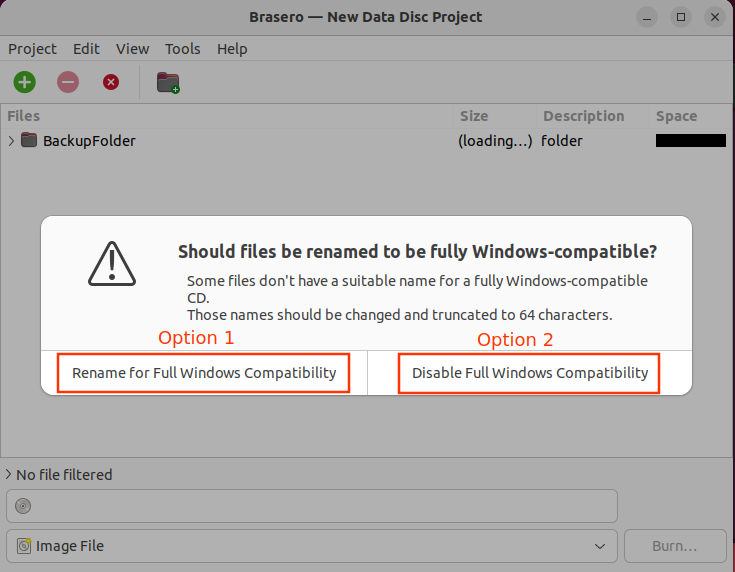Image resolution: width=735 pixels, height=572 pixels.
Task: Expand the BackupFolder tree row
Action: 11,140
